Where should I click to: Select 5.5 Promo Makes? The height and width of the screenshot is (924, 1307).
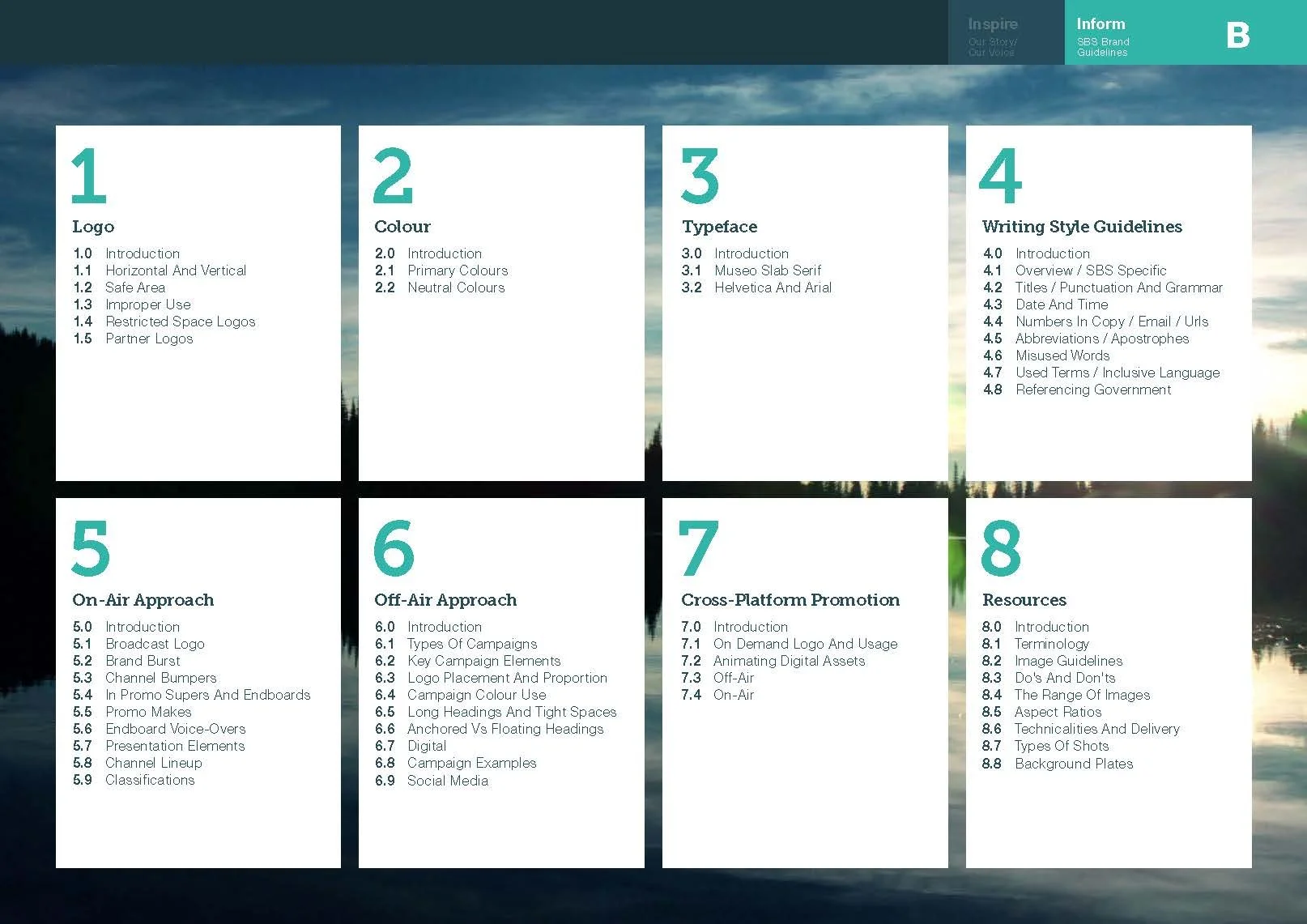(132, 712)
